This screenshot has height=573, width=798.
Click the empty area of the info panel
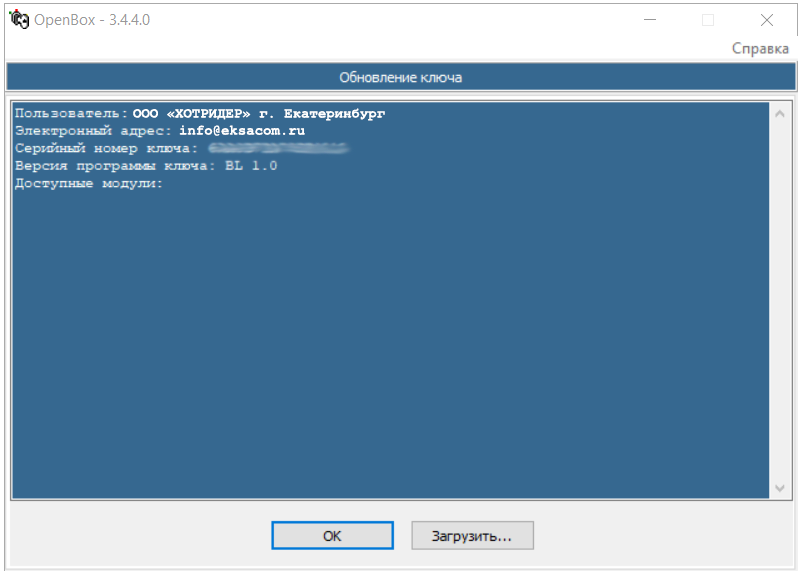390,340
